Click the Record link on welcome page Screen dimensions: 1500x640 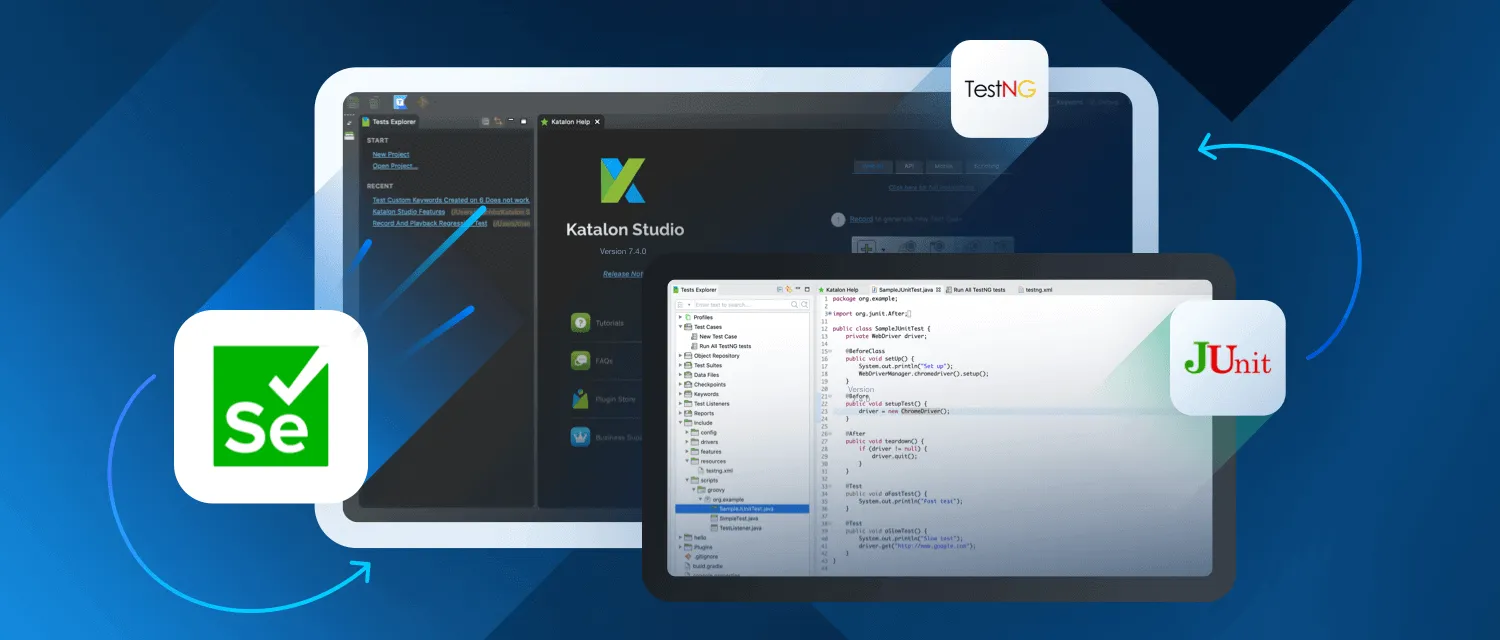(x=860, y=219)
